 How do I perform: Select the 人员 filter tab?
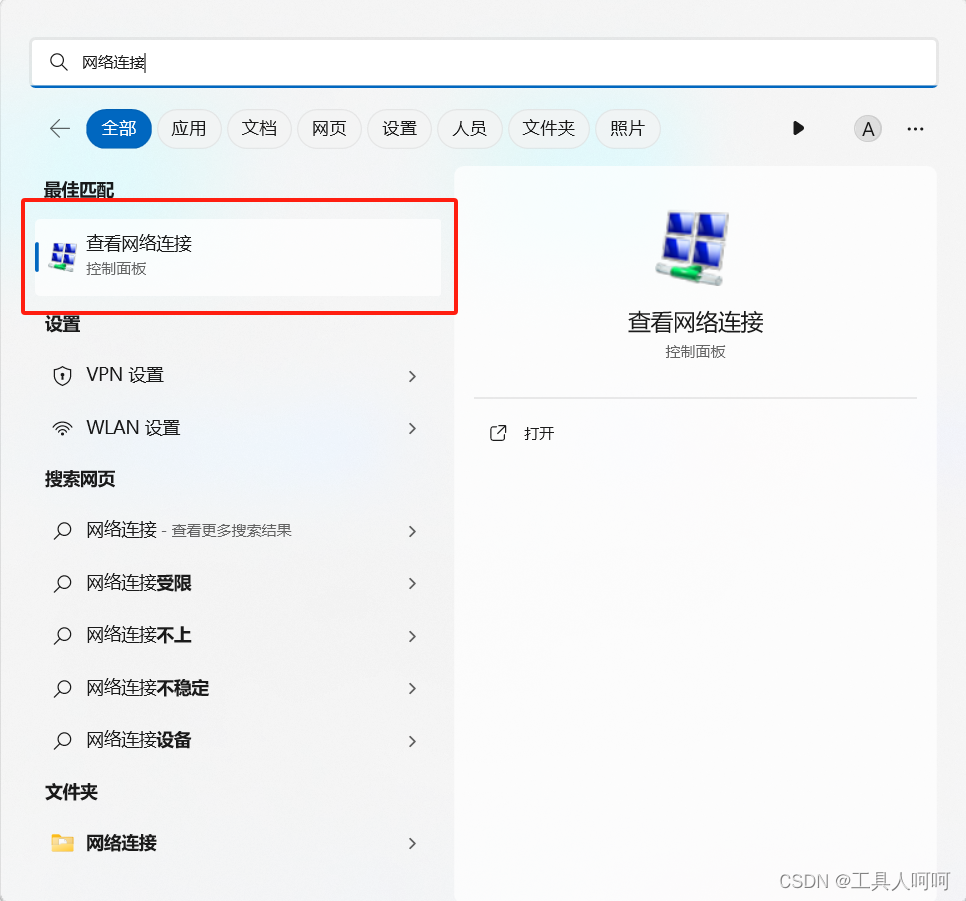point(470,129)
